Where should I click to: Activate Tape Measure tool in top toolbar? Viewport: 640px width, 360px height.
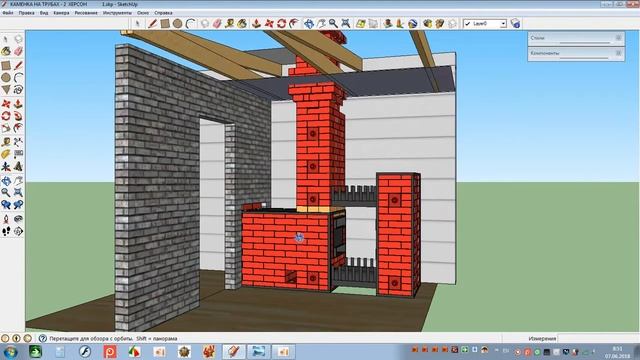(229, 24)
